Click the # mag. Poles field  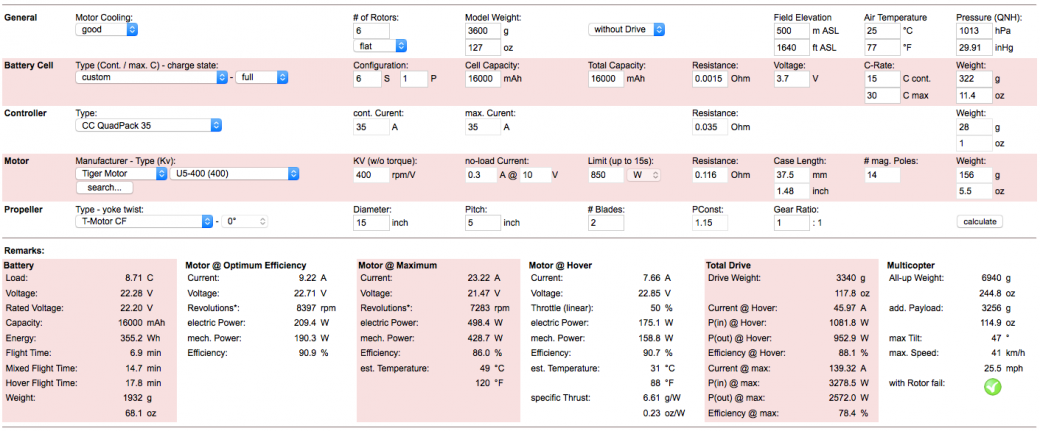881,175
